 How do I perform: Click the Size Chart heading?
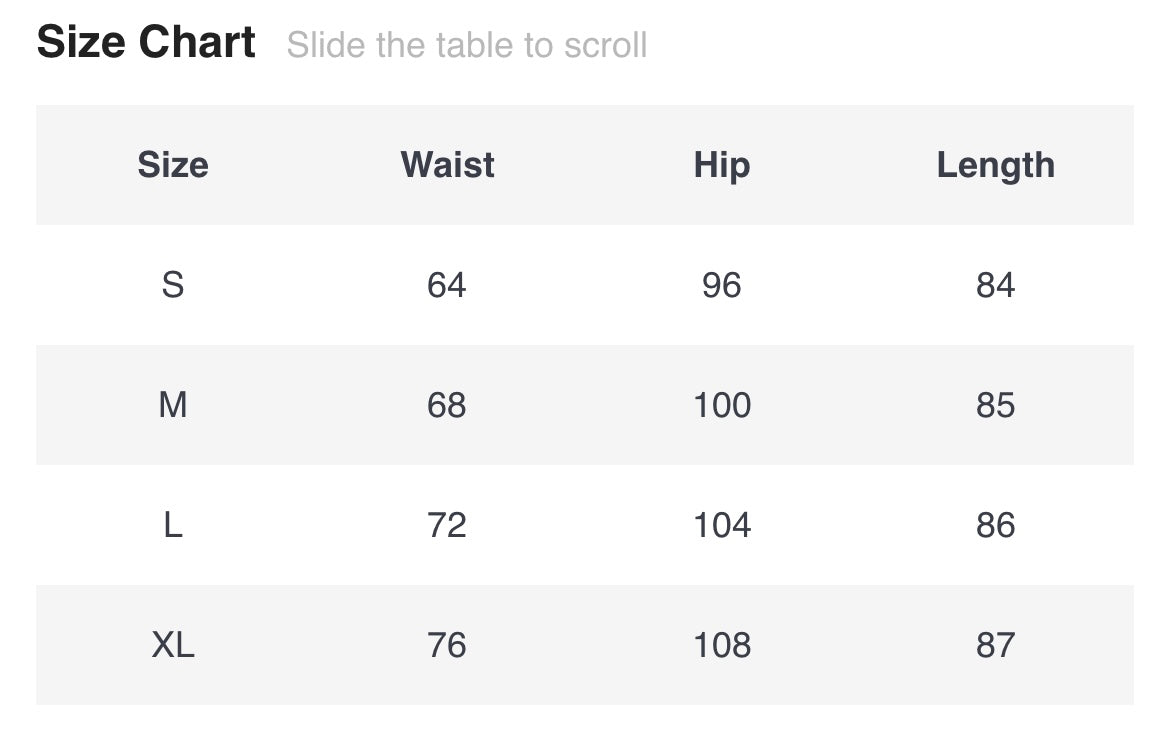pos(146,43)
